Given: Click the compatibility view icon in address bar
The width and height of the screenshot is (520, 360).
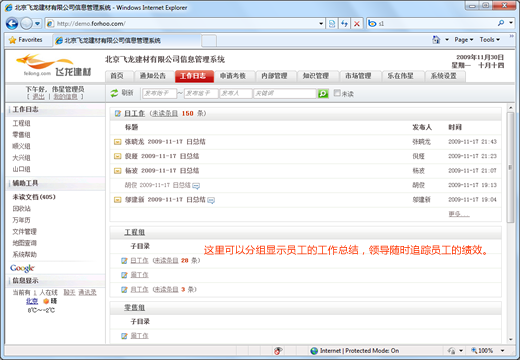Looking at the screenshot, I should click(332, 24).
